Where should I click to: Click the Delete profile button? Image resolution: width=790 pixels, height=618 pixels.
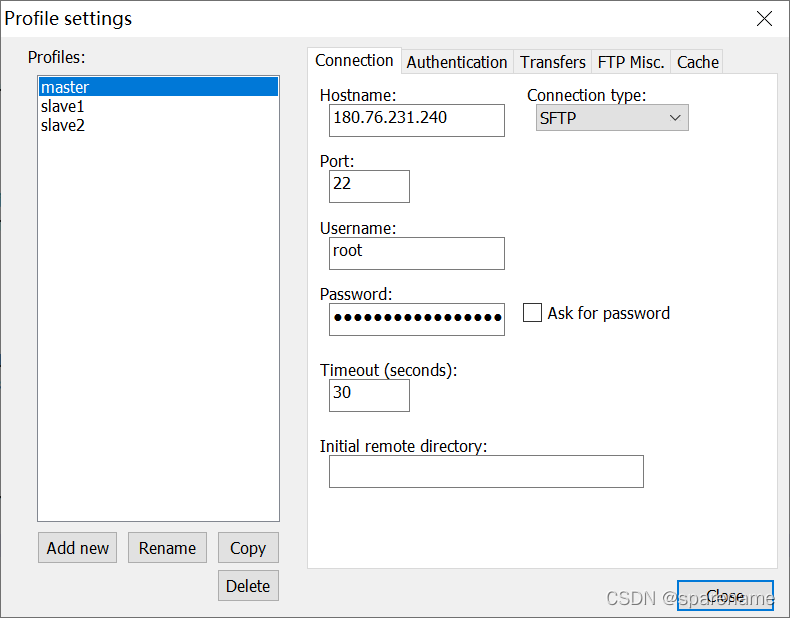tap(248, 586)
